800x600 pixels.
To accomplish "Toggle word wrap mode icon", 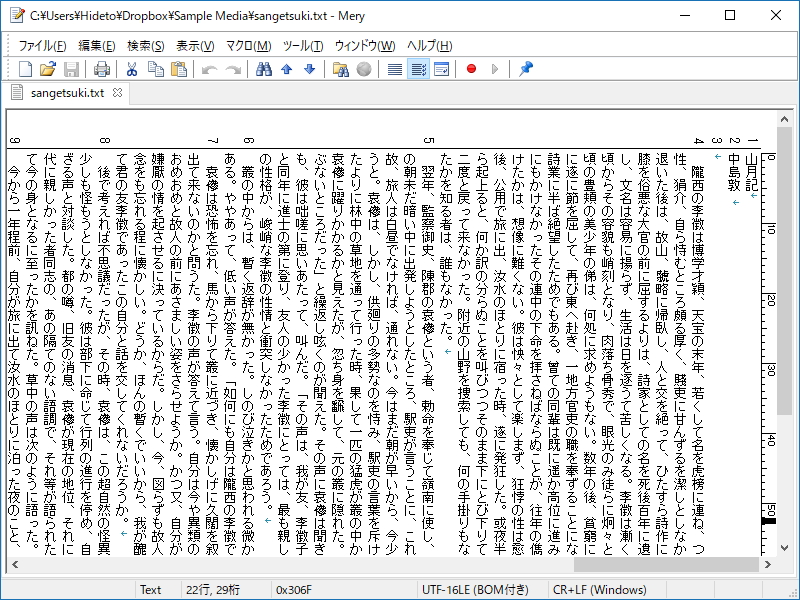I will tap(419, 69).
